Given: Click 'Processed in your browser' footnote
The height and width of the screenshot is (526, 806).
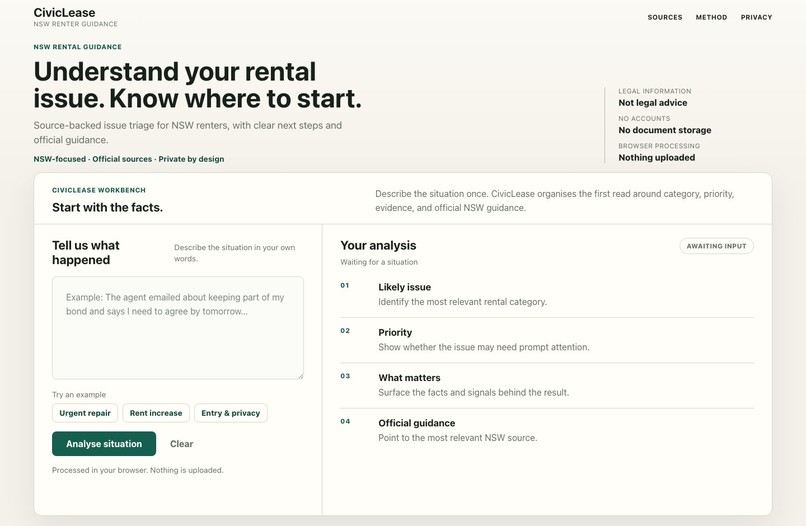Looking at the screenshot, I should (138, 470).
